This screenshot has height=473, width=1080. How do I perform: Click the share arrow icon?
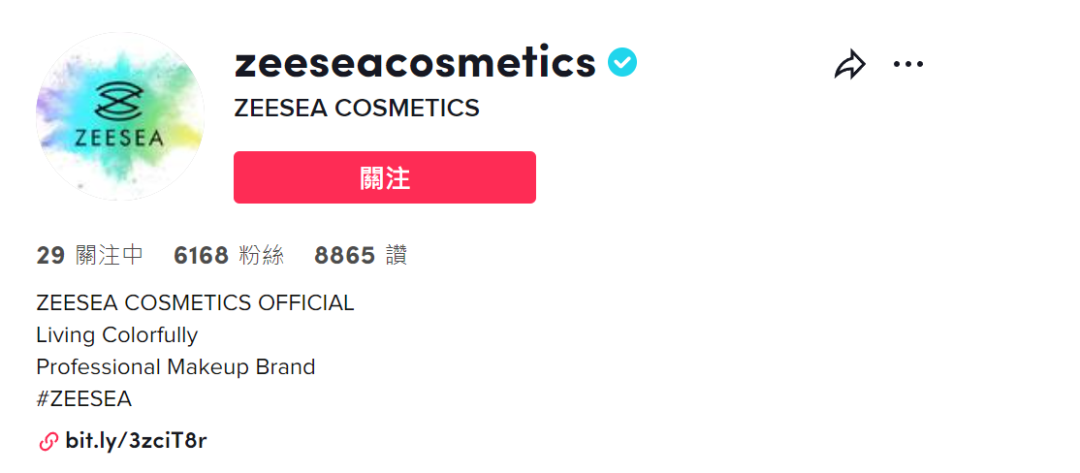click(849, 66)
